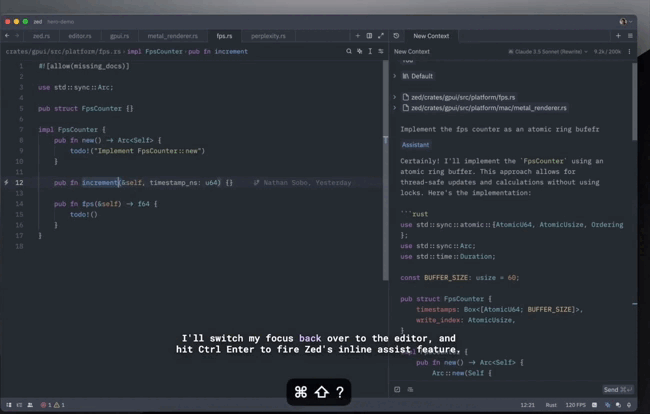Open the context history icon in assistant panel
Screen dimensions: 650x414
click(397, 35)
